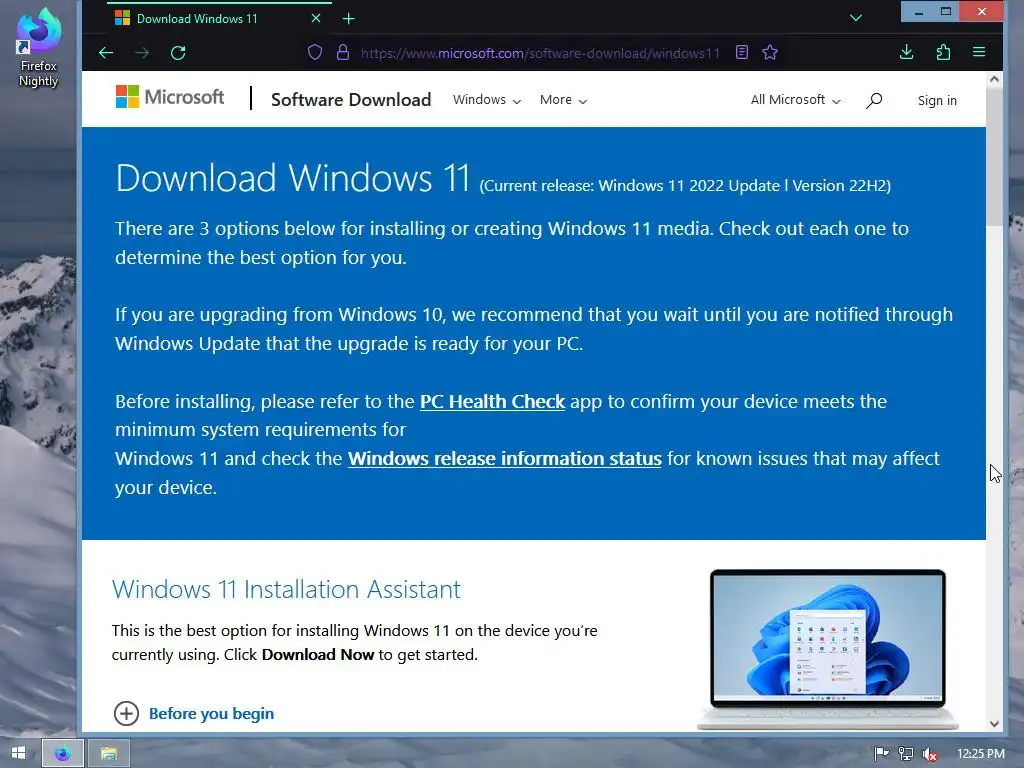Click the muted volume tray icon
The width and height of the screenshot is (1024, 768).
(930, 754)
